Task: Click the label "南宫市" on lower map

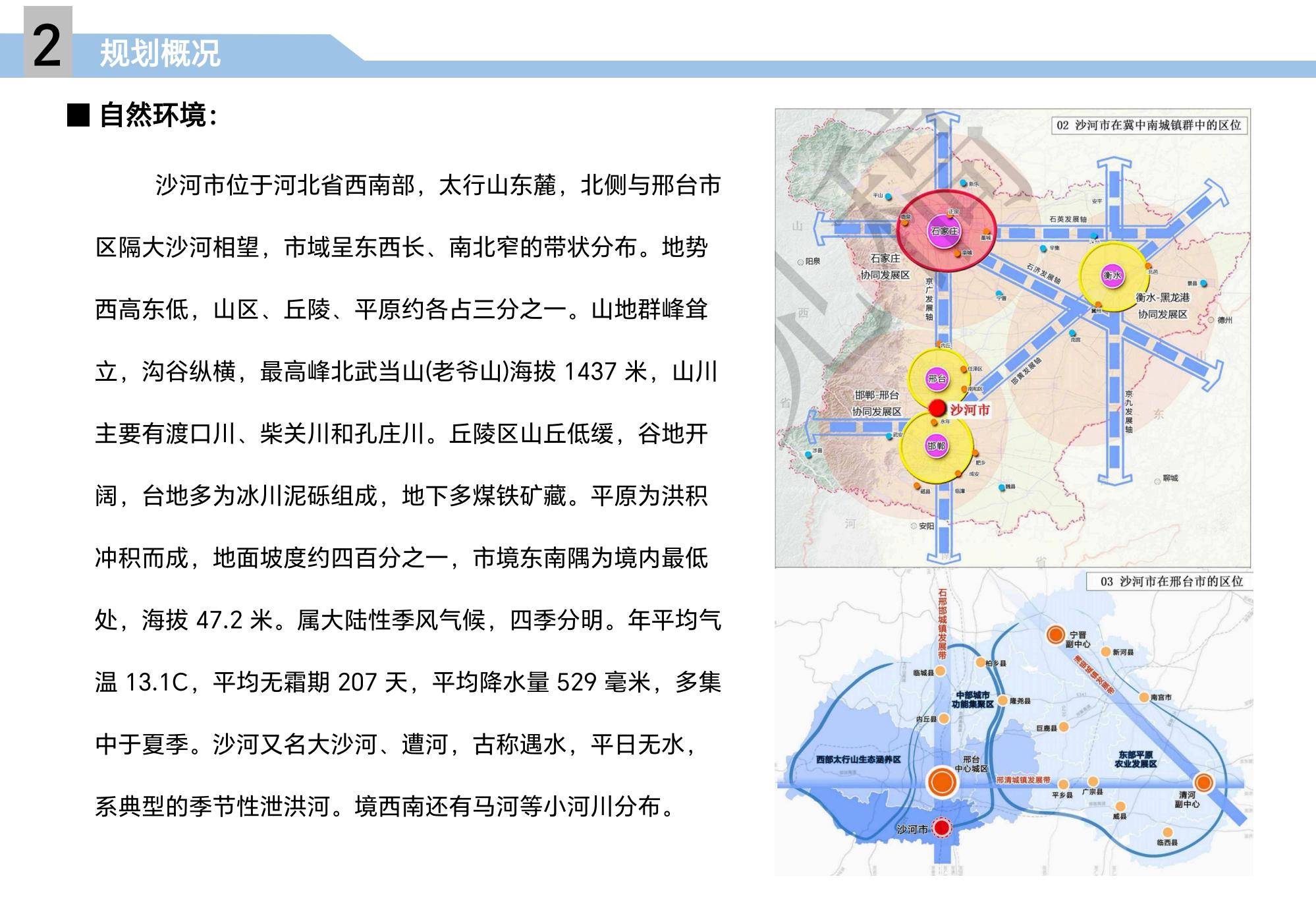Action: click(1161, 697)
